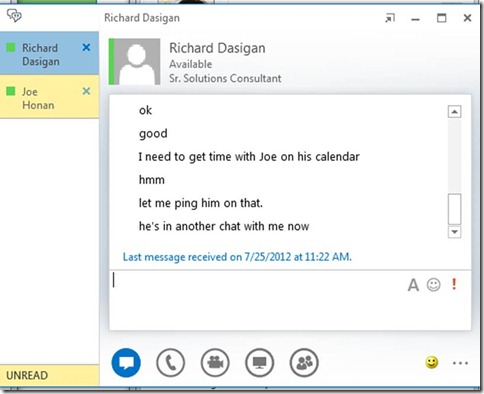Screen dimensions: 484x394
Task: Minimize the Lync conversation window
Action: coord(415,20)
